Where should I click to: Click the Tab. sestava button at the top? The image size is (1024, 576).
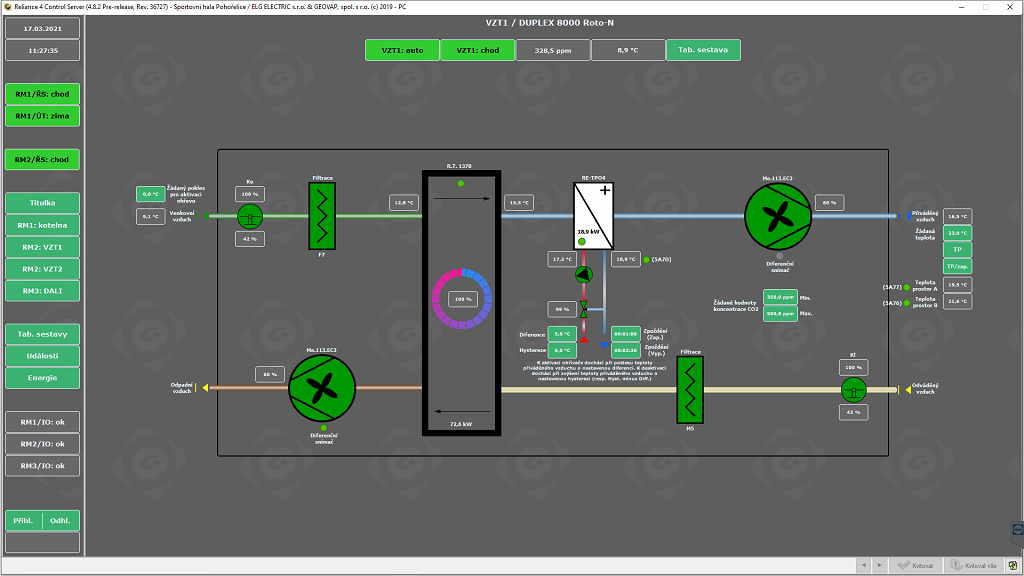tap(703, 50)
